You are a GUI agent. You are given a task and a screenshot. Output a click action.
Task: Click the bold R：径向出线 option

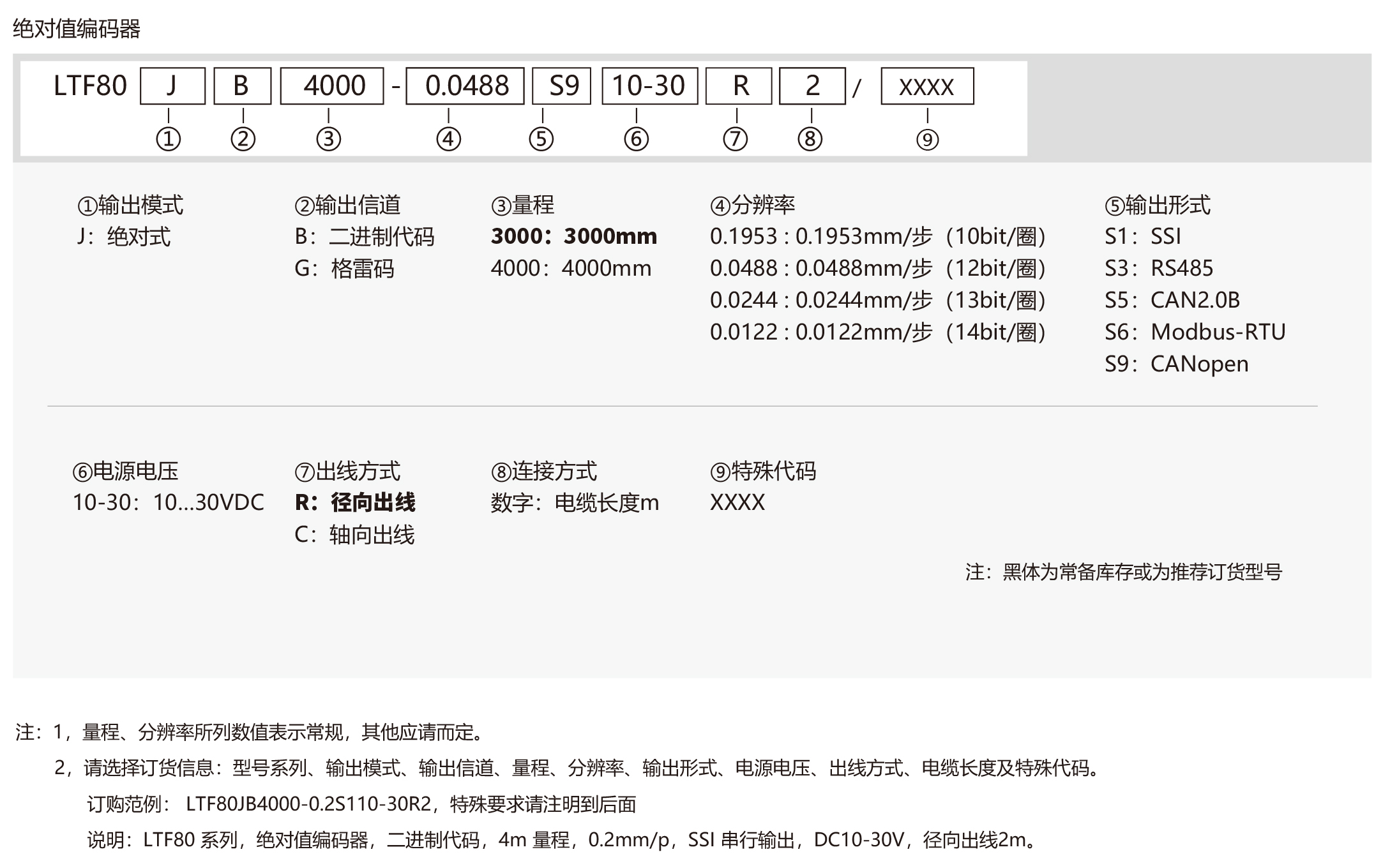(355, 503)
